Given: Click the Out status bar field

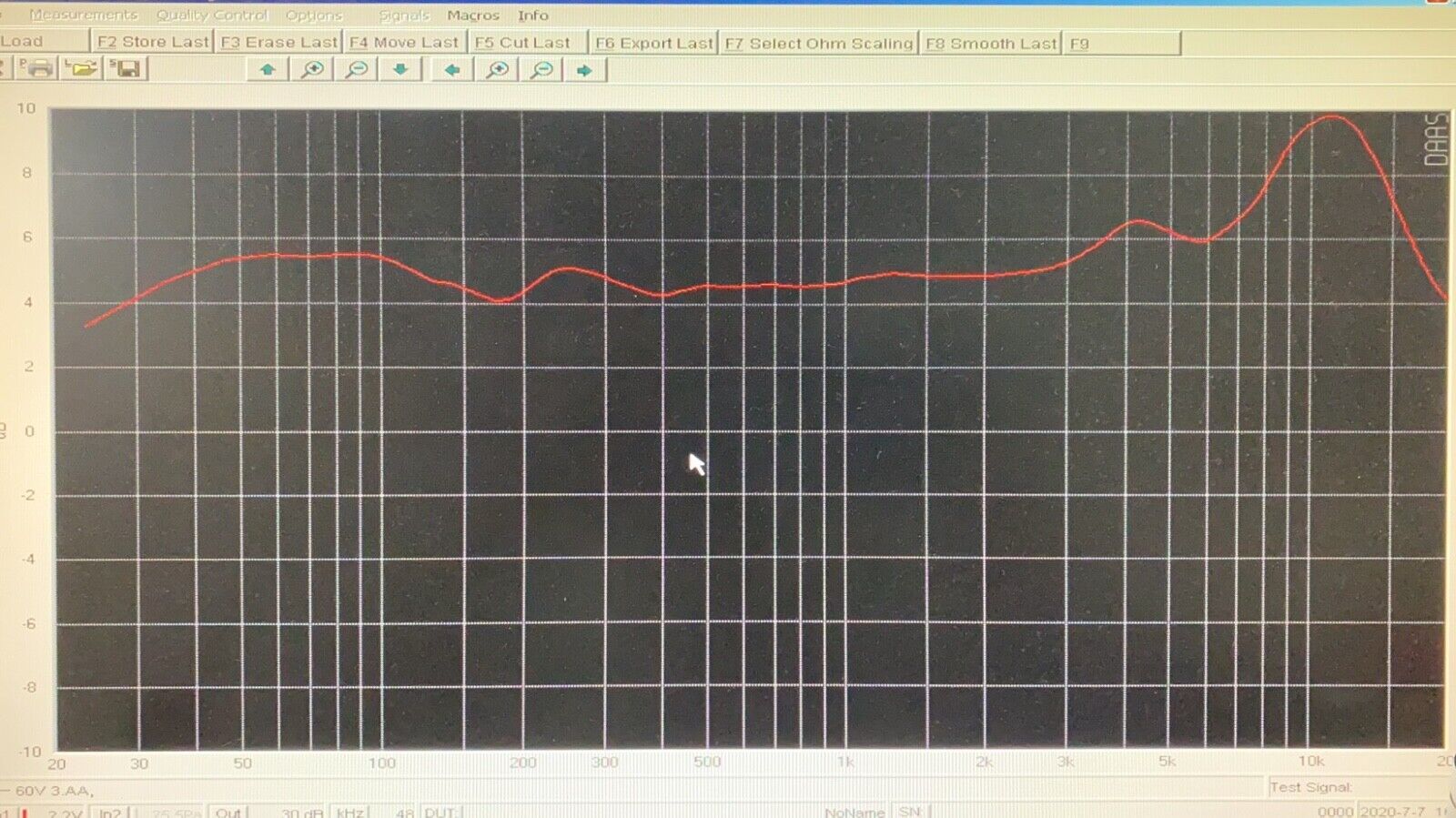Looking at the screenshot, I should coord(228,812).
